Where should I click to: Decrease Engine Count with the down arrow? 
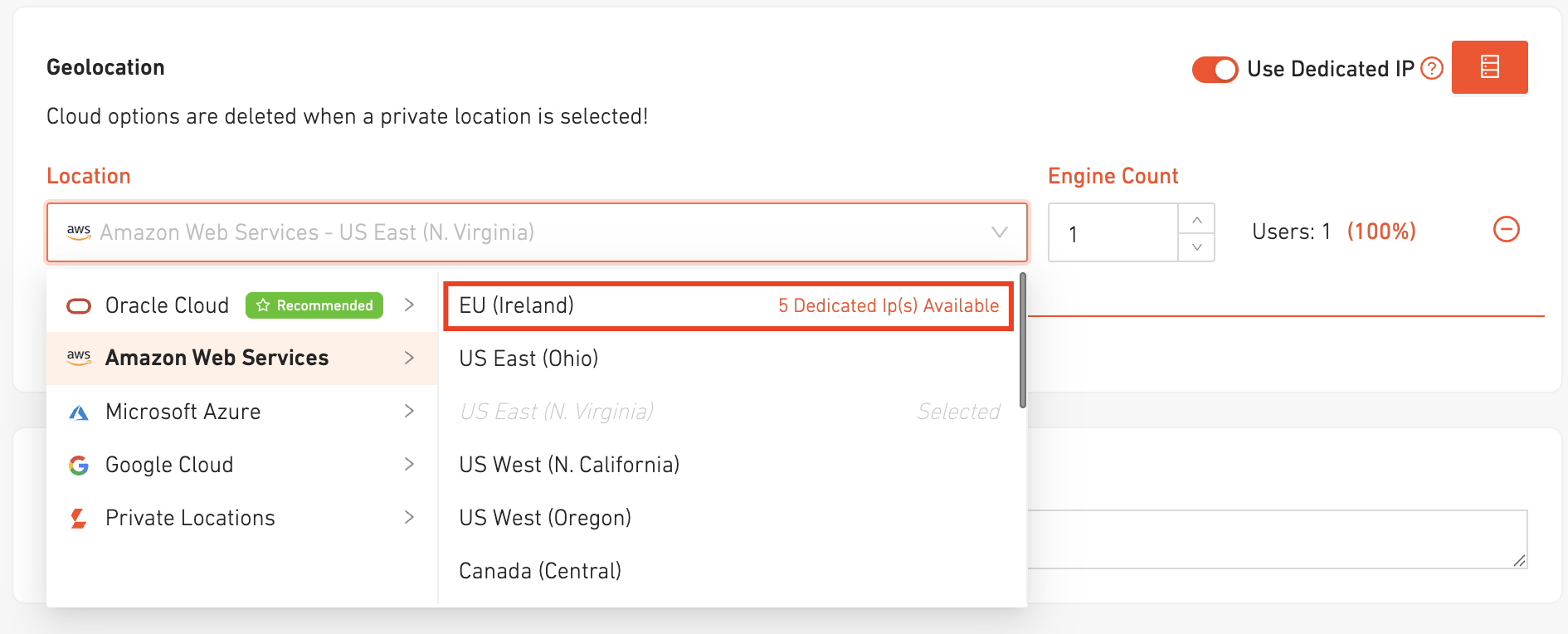pos(1196,247)
